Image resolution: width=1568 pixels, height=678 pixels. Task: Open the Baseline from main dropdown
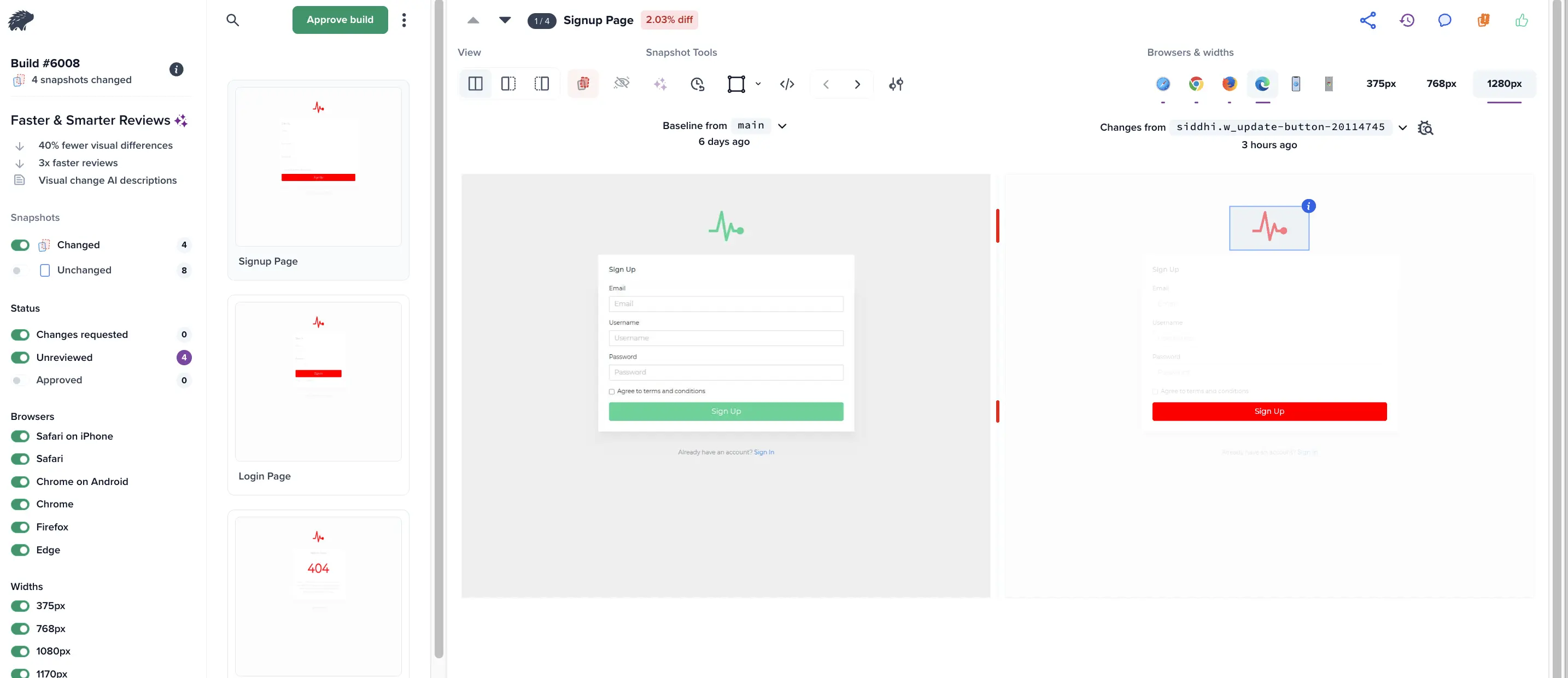click(782, 125)
